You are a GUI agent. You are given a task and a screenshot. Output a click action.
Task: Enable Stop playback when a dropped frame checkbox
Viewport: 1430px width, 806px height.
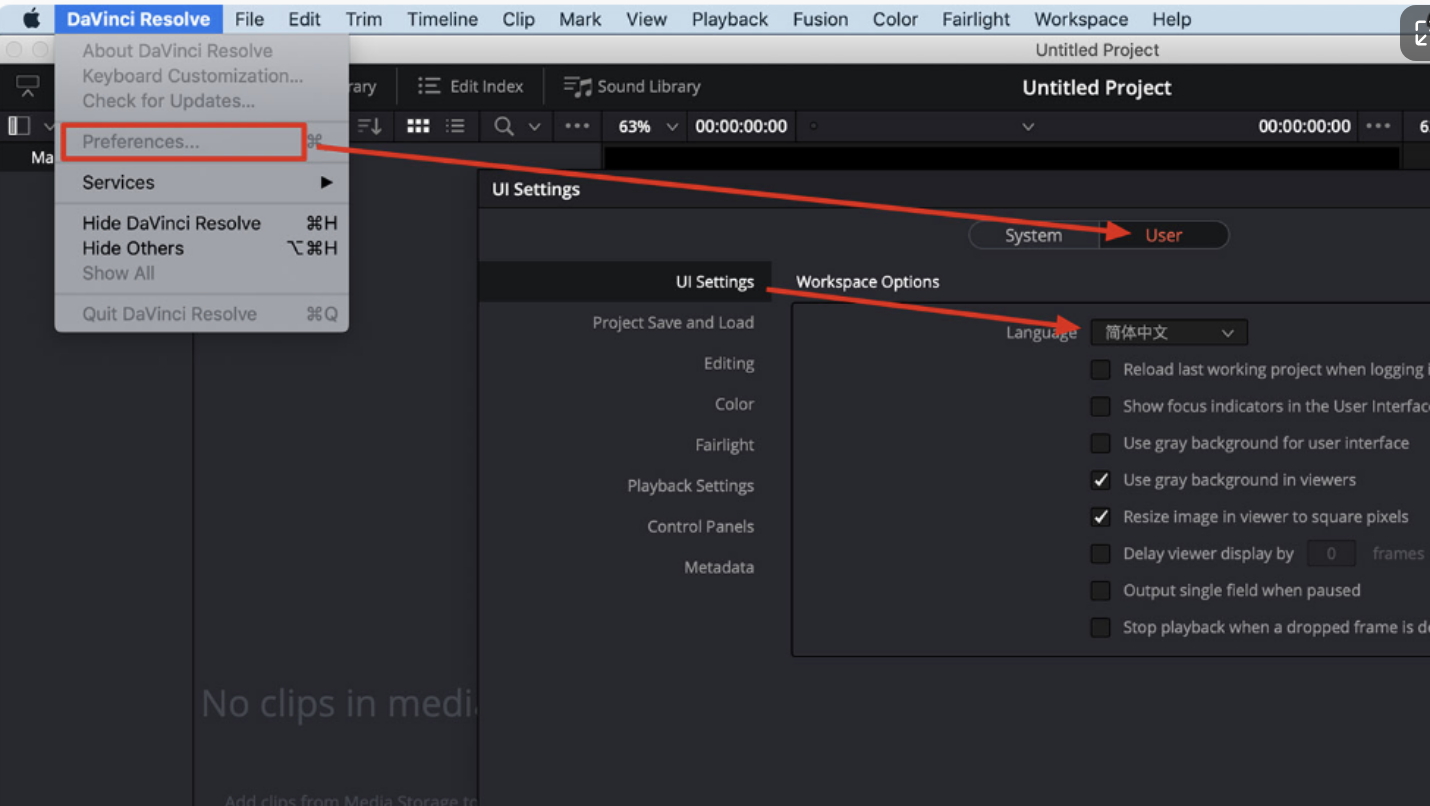[x=1100, y=628]
